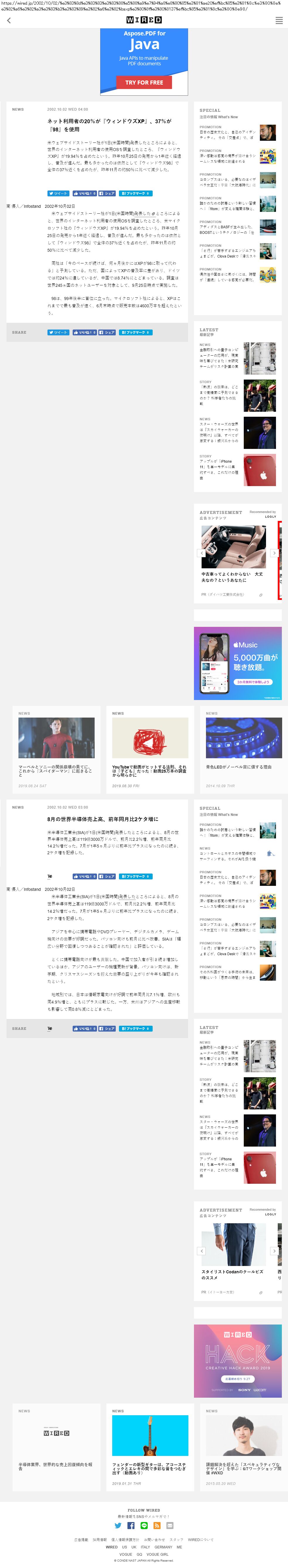Open the red iPhone 11 story in first LATEST list

pos(259,469)
